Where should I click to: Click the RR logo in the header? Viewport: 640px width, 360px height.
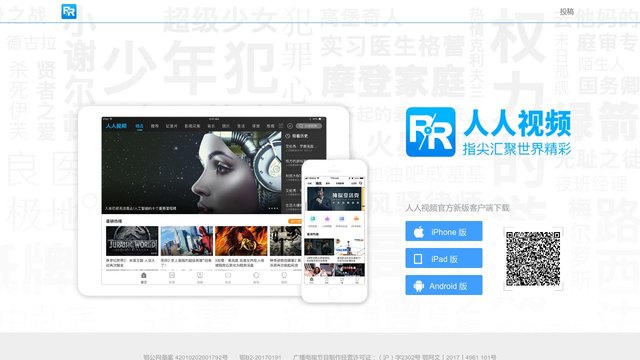[69, 11]
